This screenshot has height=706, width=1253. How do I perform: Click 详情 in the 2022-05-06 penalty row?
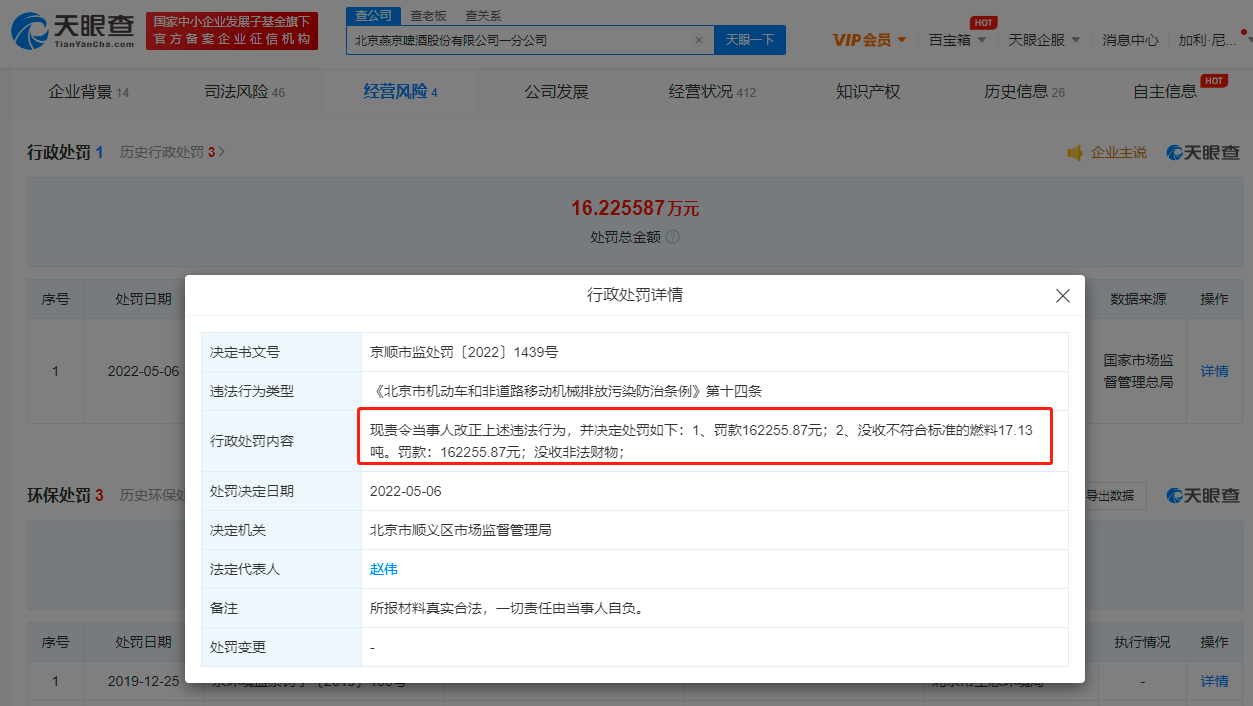pos(1214,371)
